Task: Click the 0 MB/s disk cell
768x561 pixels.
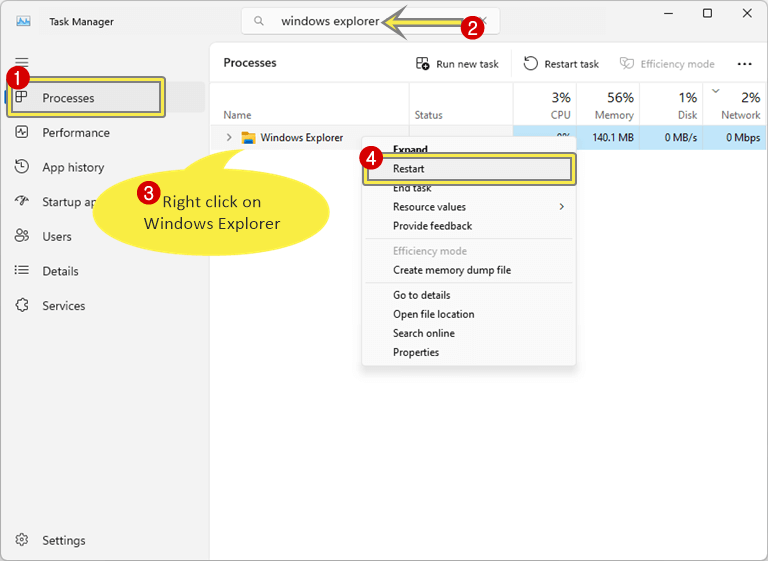Action: point(671,138)
